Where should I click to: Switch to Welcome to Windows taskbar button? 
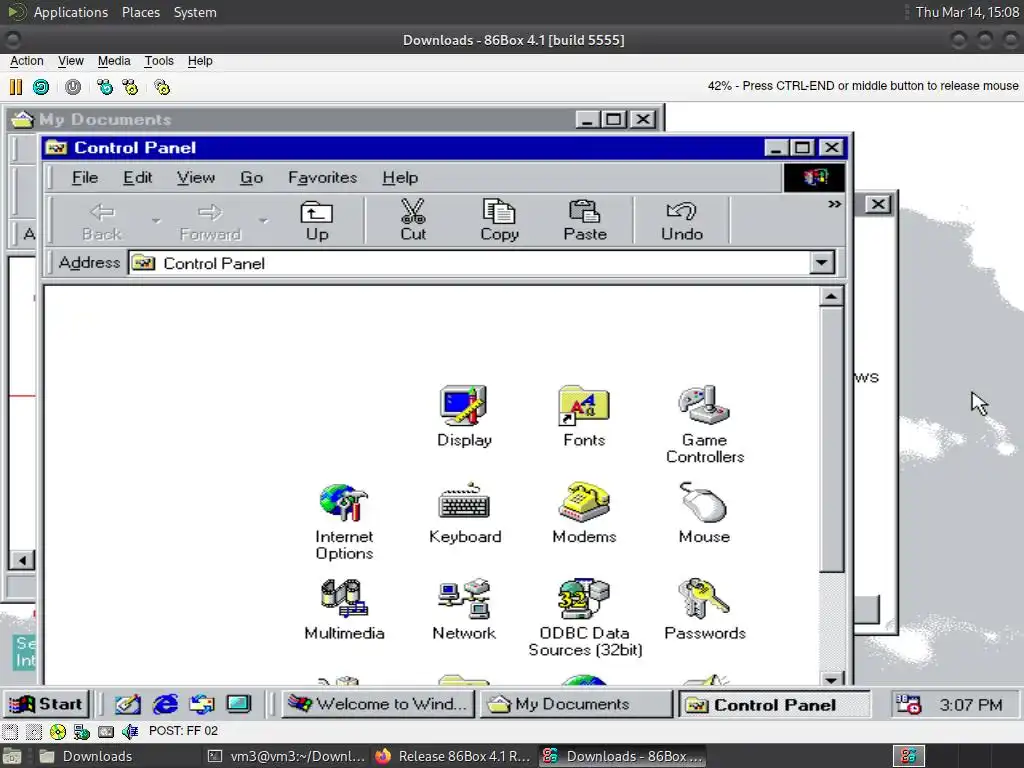[x=378, y=704]
